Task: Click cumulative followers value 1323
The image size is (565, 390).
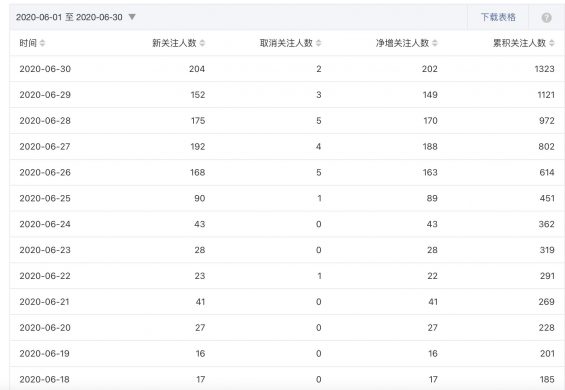Action: (544, 69)
